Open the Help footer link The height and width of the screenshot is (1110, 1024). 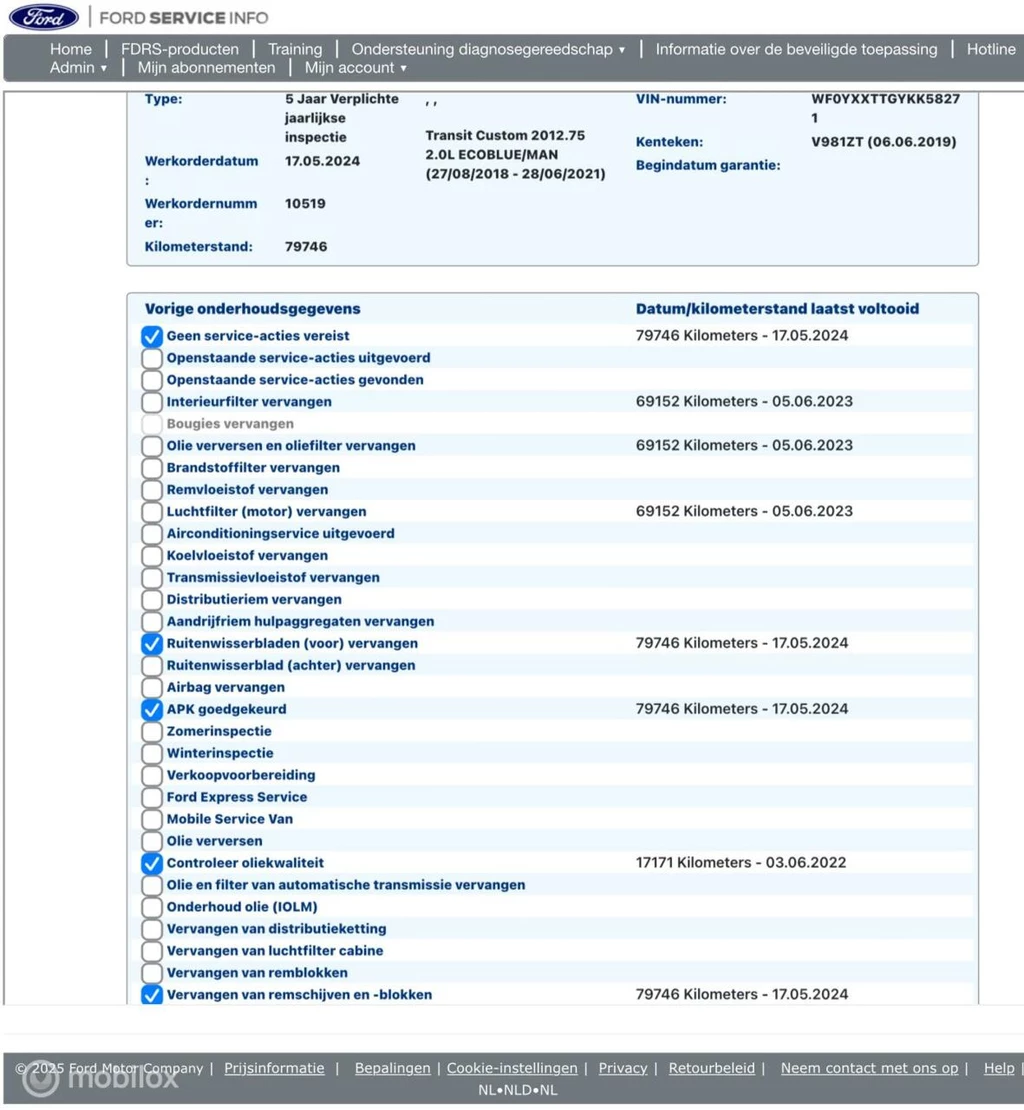(999, 1068)
